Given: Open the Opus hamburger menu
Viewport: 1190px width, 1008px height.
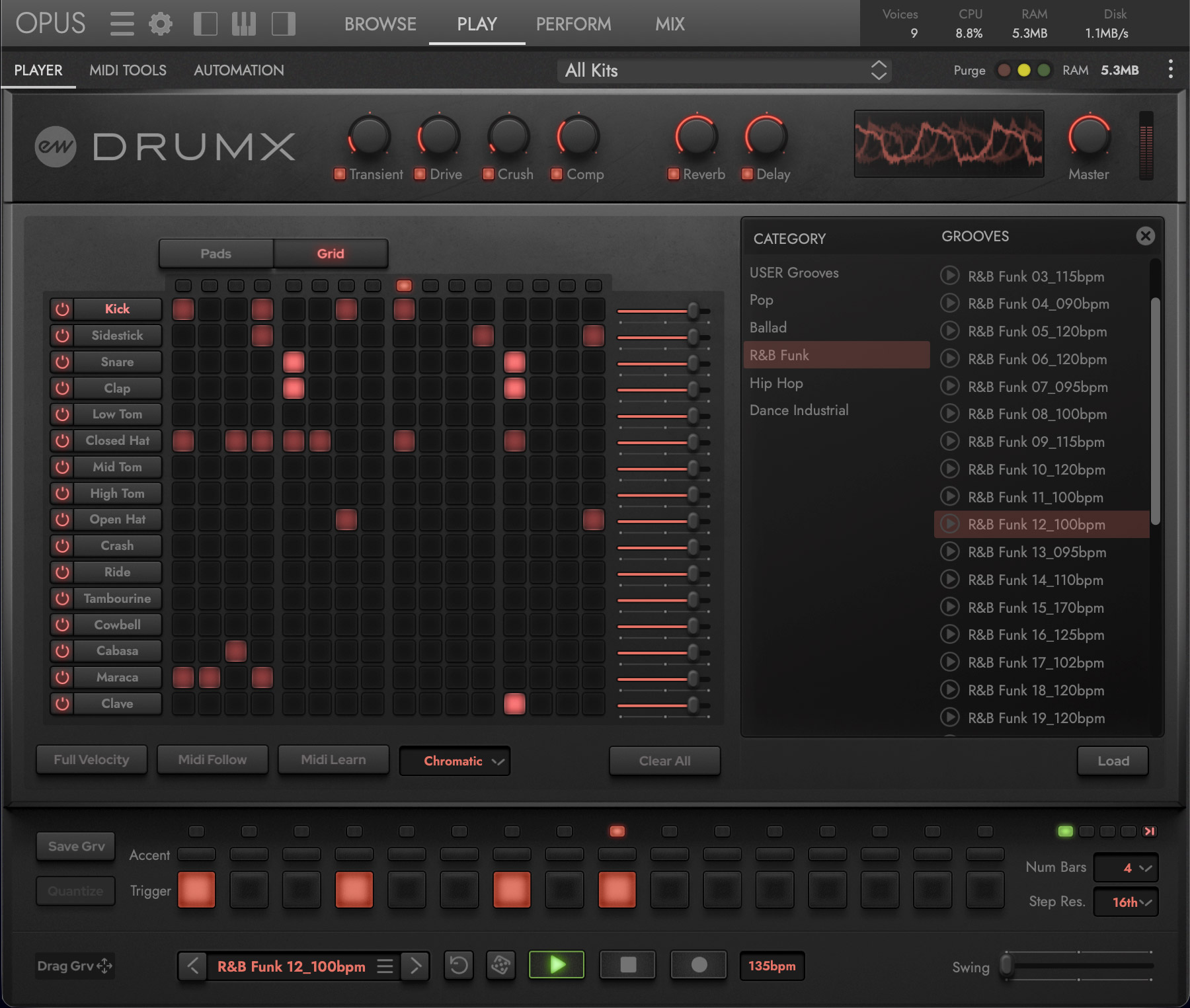Looking at the screenshot, I should click(x=122, y=23).
